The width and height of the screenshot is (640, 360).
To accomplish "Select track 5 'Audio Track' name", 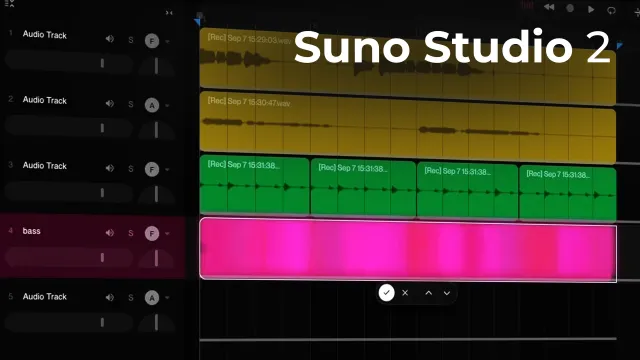I will click(x=44, y=297).
